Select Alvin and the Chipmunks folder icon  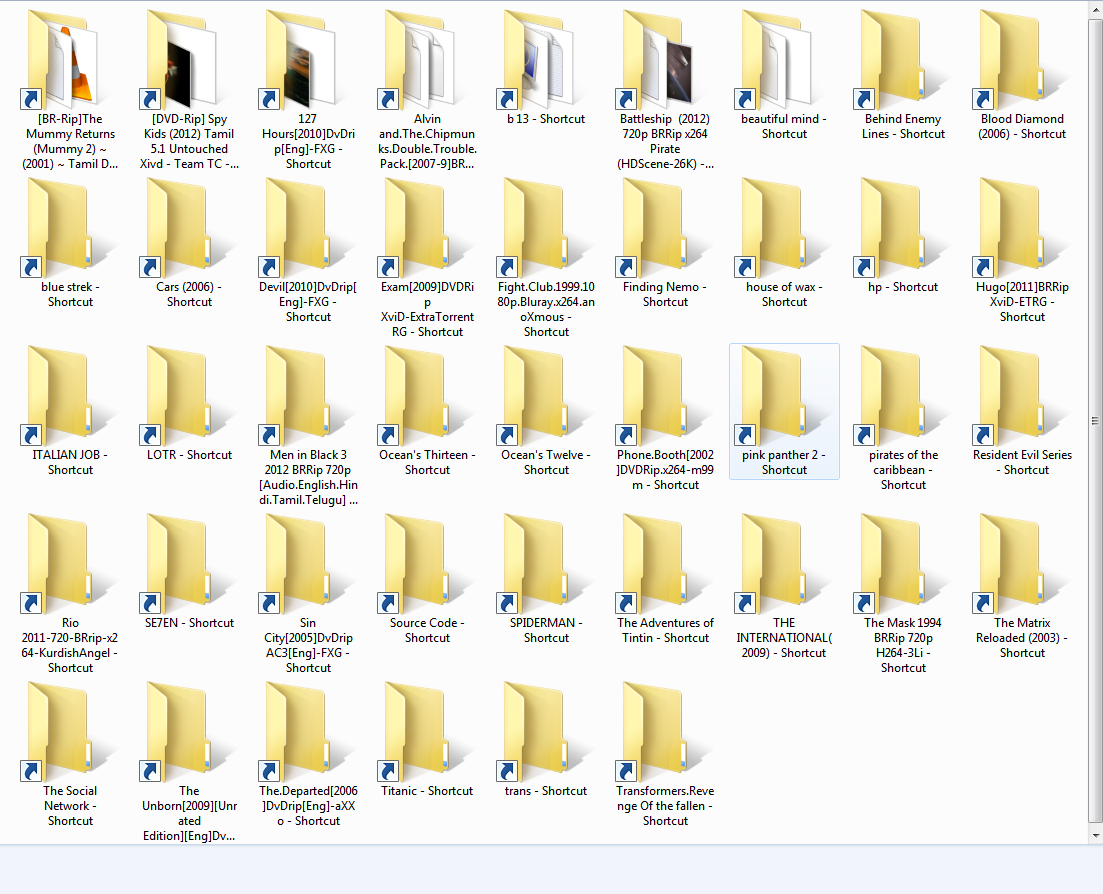pyautogui.click(x=417, y=60)
